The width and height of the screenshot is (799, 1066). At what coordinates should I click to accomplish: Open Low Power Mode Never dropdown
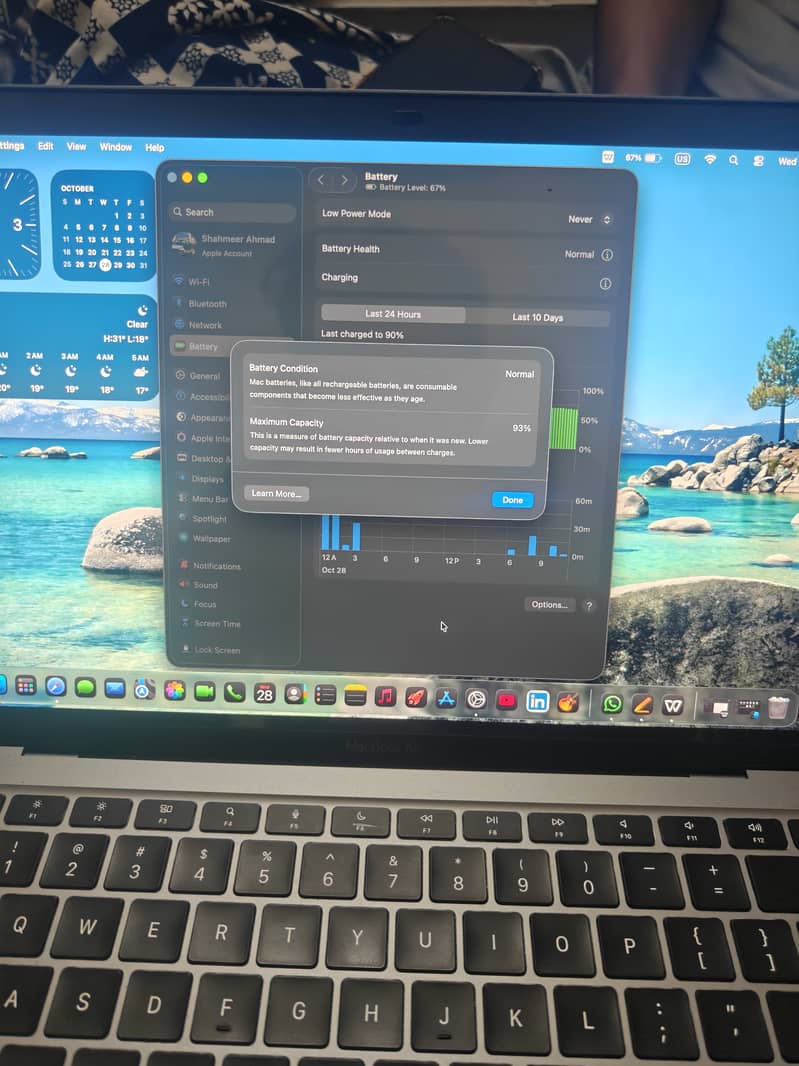click(x=590, y=219)
